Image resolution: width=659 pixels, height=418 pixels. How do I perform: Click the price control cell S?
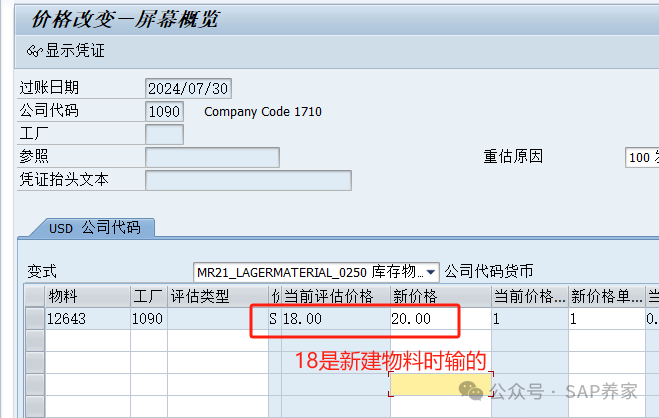click(x=274, y=319)
